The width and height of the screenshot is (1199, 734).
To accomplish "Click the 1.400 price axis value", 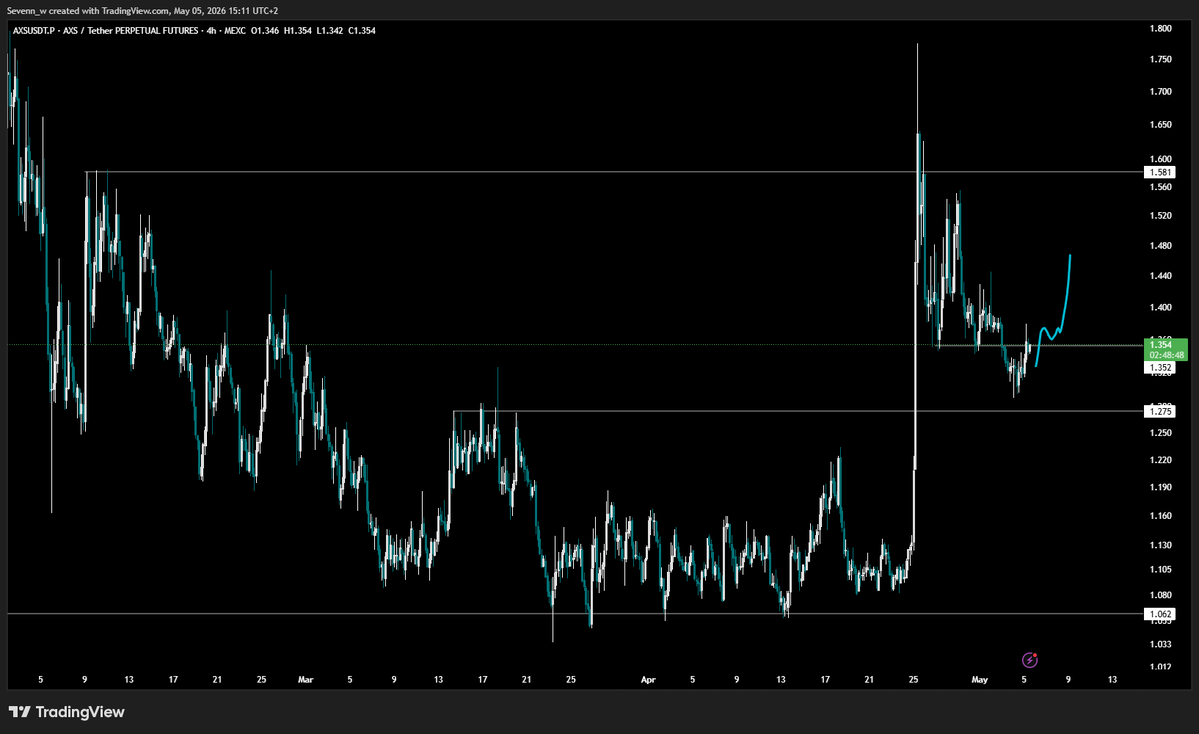I will [x=1160, y=307].
